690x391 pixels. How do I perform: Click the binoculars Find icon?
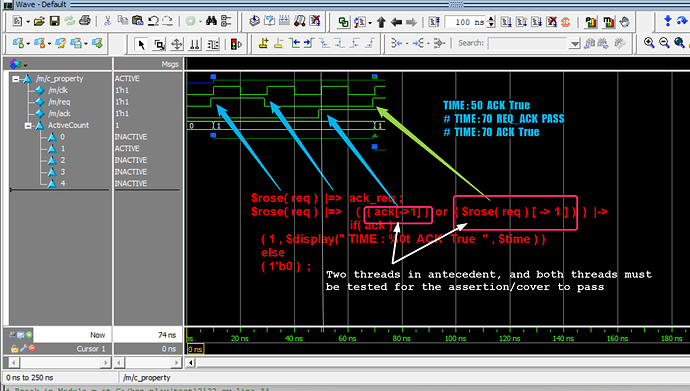click(x=212, y=21)
